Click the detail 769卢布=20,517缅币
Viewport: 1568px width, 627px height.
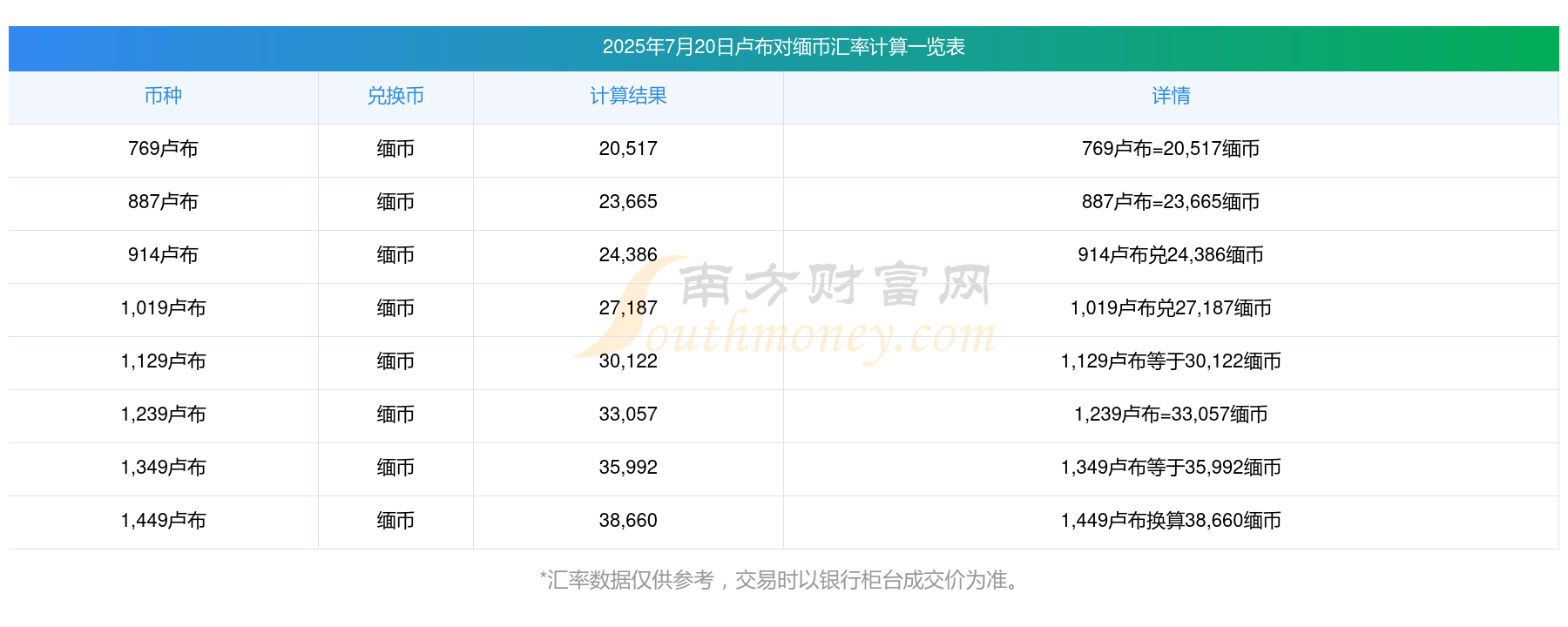click(1171, 149)
